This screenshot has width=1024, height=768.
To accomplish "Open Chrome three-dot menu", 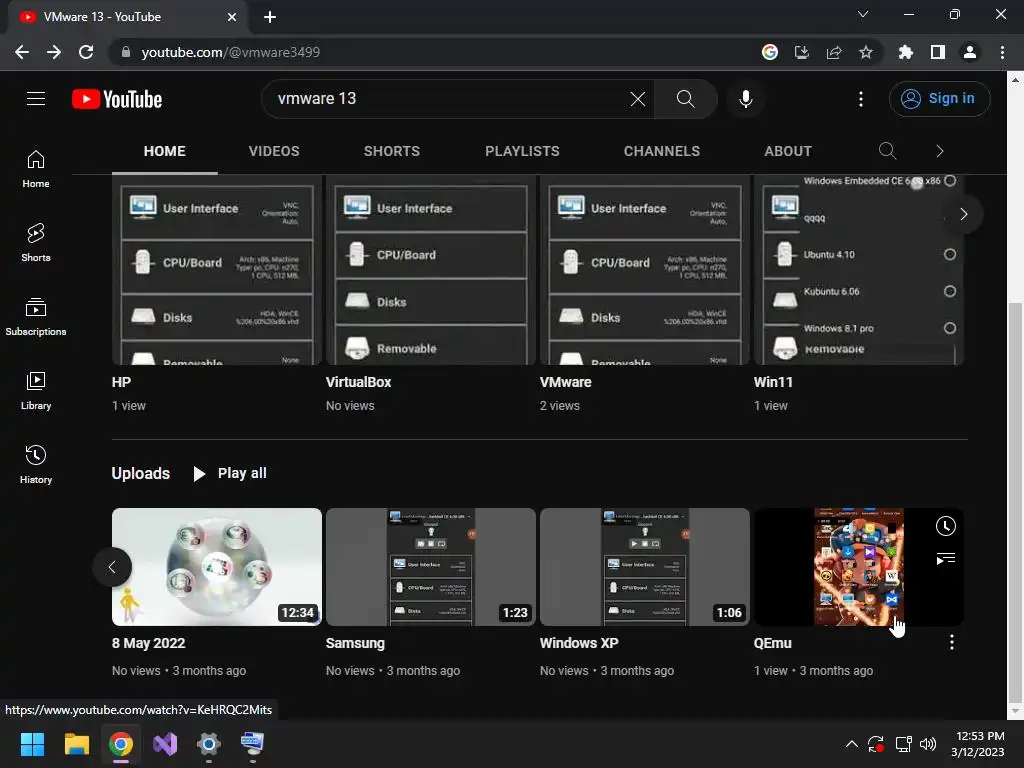I will coord(1002,52).
